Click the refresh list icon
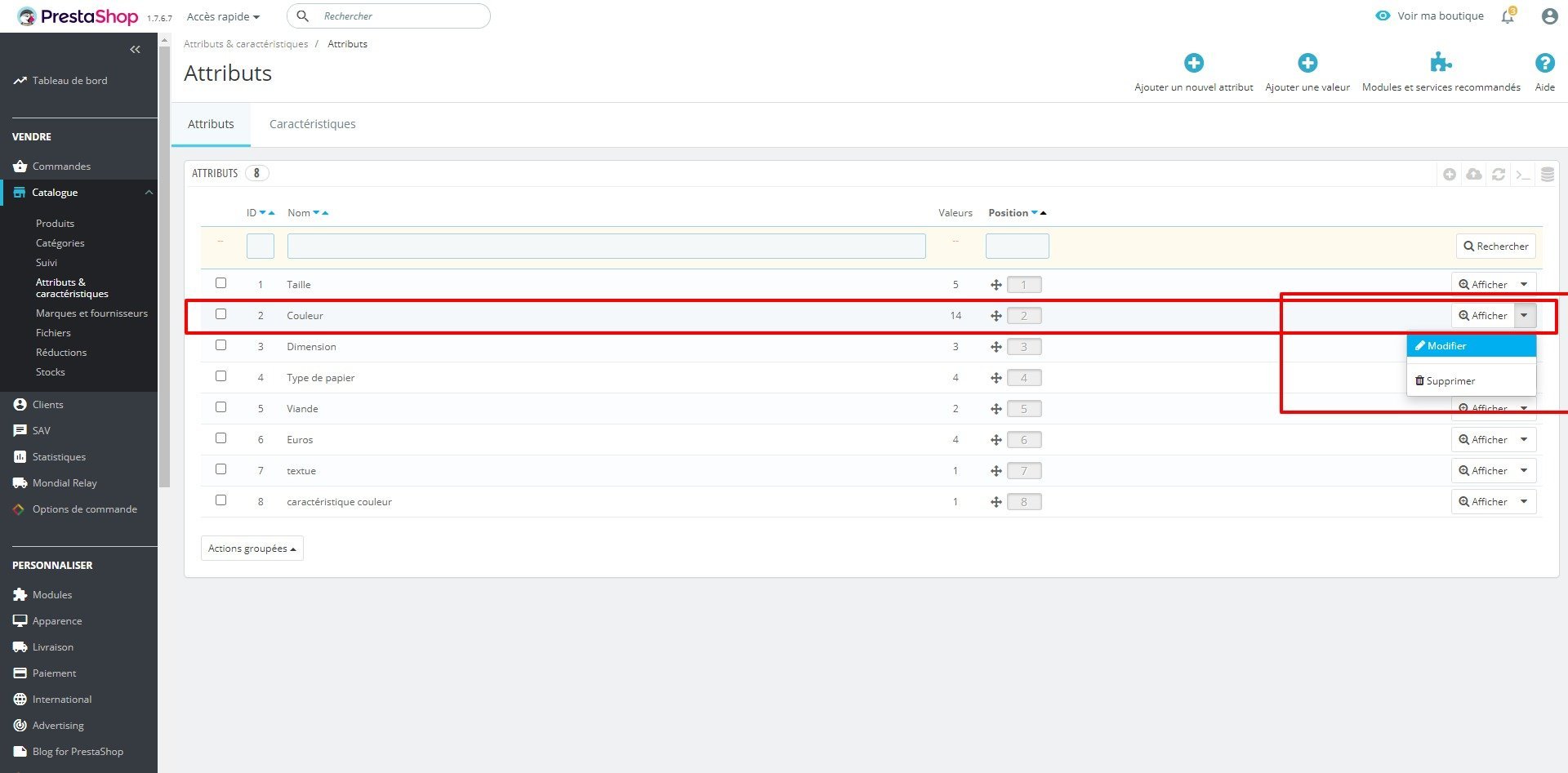The width and height of the screenshot is (1568, 773). (1499, 174)
